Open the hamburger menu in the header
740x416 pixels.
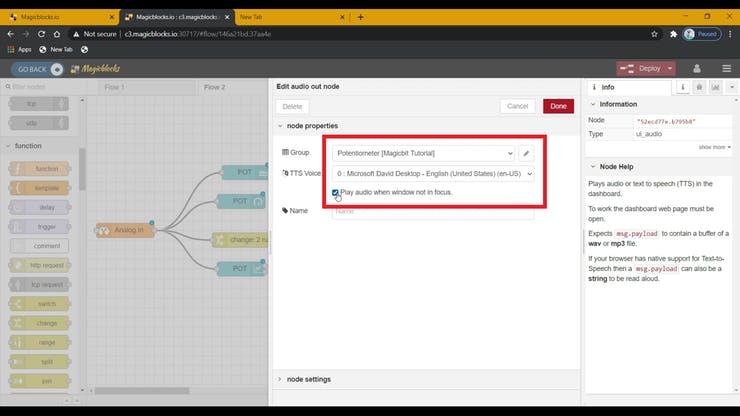[726, 68]
